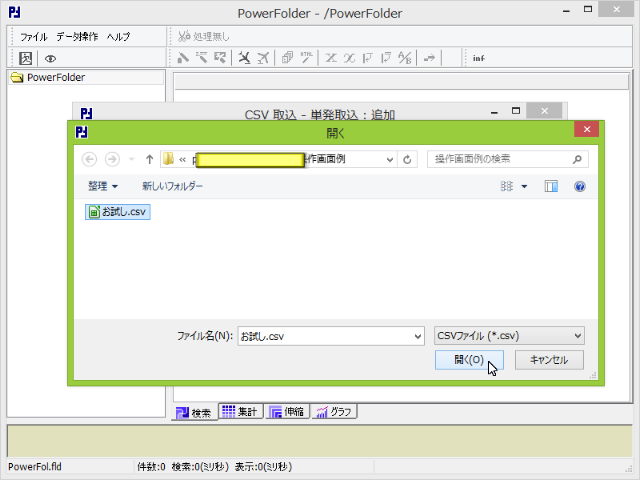Screen dimensions: 640x480
Task: Refresh the folder listing
Action: pyautogui.click(x=407, y=160)
